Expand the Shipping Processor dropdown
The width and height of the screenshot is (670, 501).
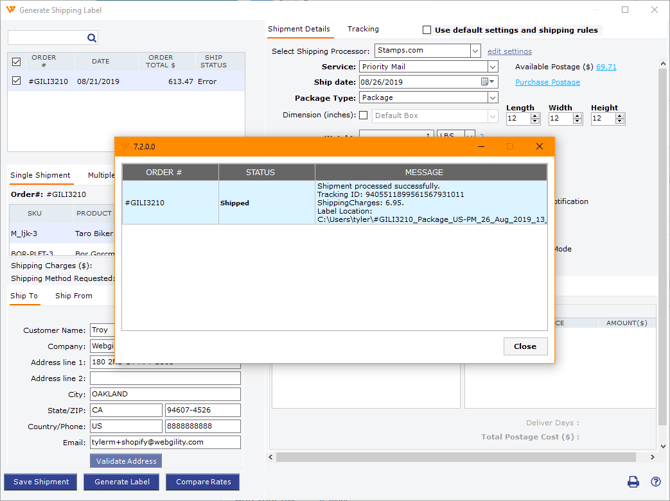475,51
